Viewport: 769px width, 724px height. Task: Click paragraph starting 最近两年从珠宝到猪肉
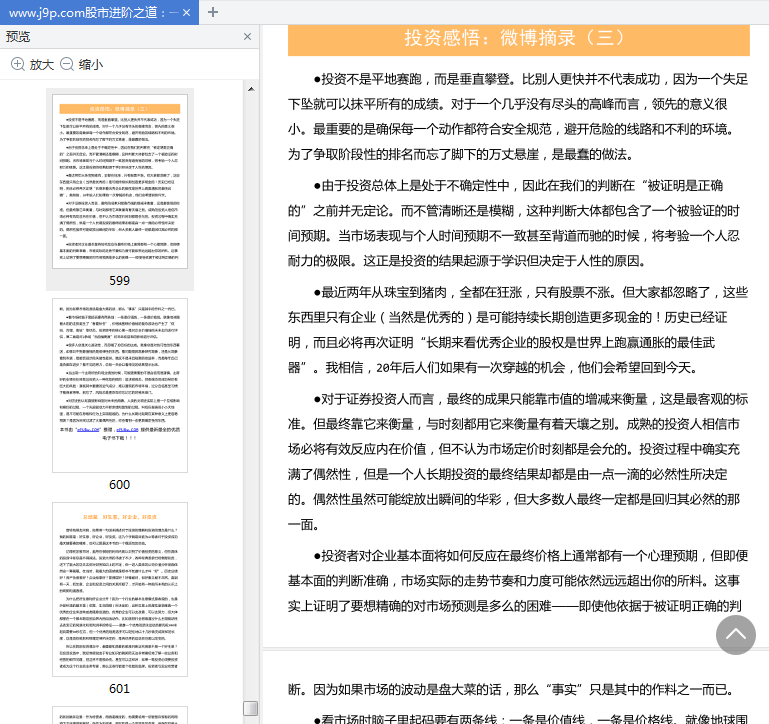(518, 330)
